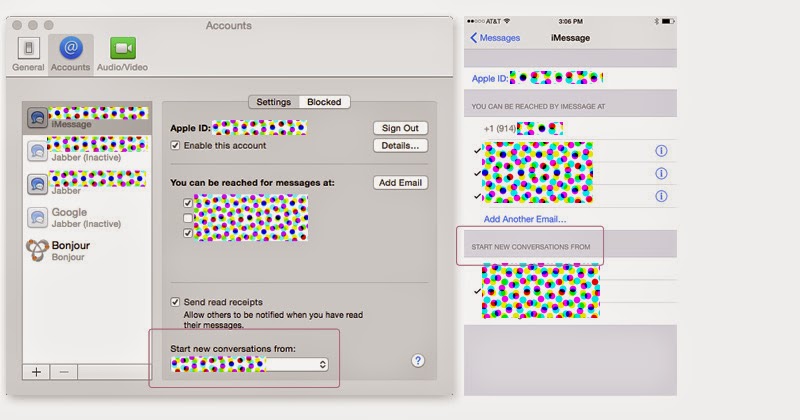Tap second email info icon on iPhone
800x420 pixels.
(661, 174)
